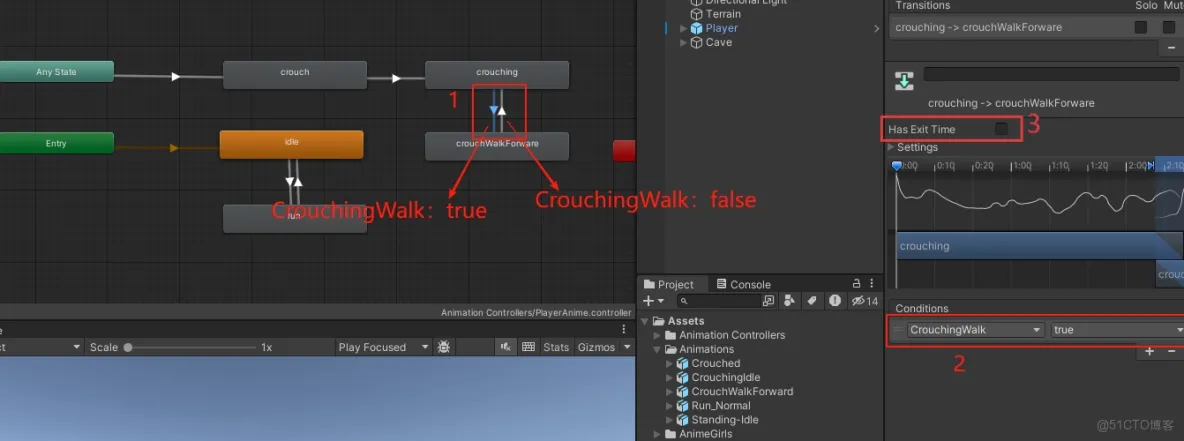Open the CrouchingWalk parameter dropdown
Image resolution: width=1184 pixels, height=441 pixels.
[x=976, y=329]
